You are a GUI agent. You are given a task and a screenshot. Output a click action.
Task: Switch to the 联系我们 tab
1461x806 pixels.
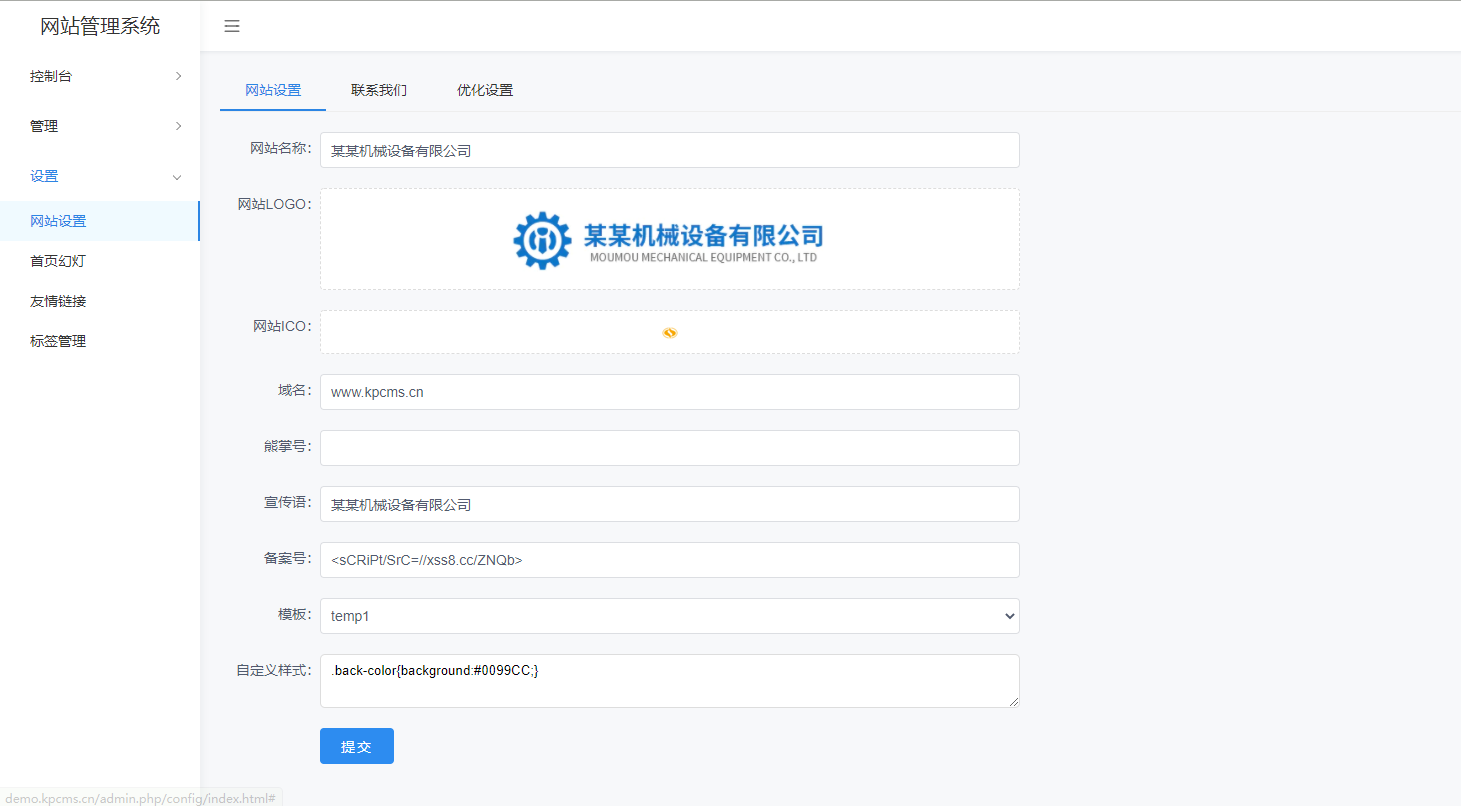pyautogui.click(x=379, y=90)
